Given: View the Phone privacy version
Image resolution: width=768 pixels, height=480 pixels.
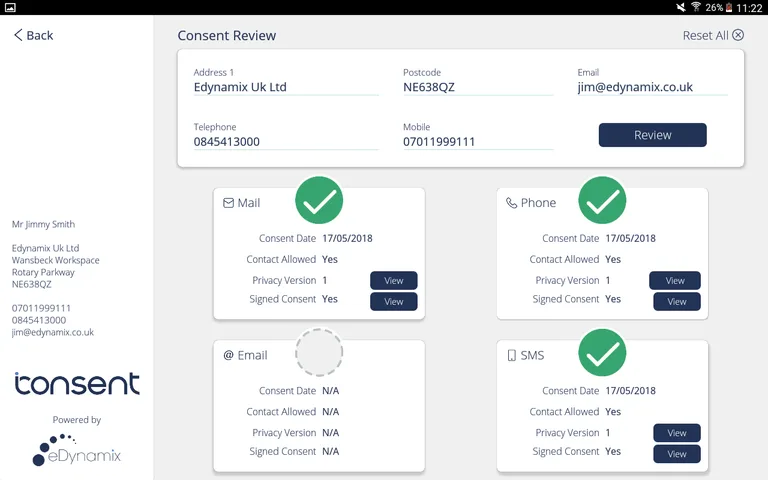Looking at the screenshot, I should click(x=675, y=281).
